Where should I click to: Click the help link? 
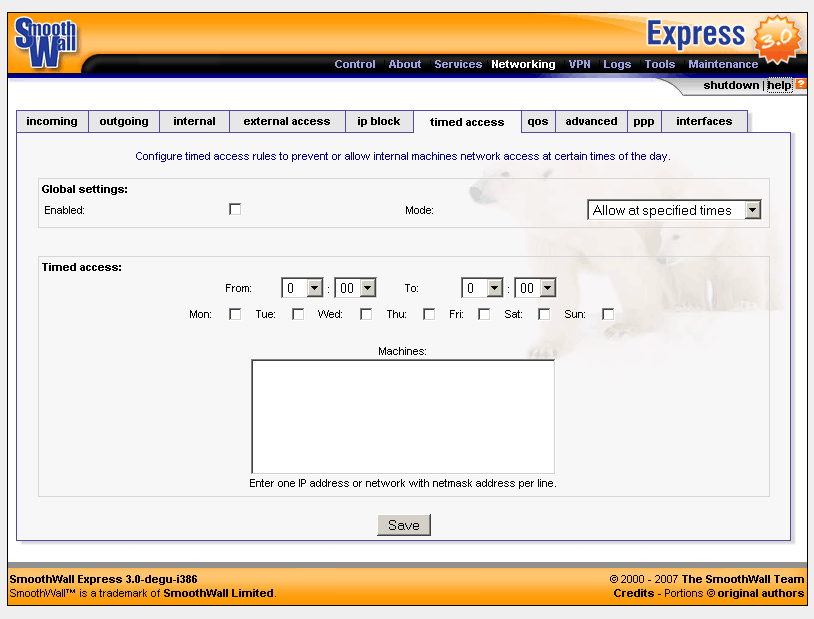pyautogui.click(x=780, y=85)
